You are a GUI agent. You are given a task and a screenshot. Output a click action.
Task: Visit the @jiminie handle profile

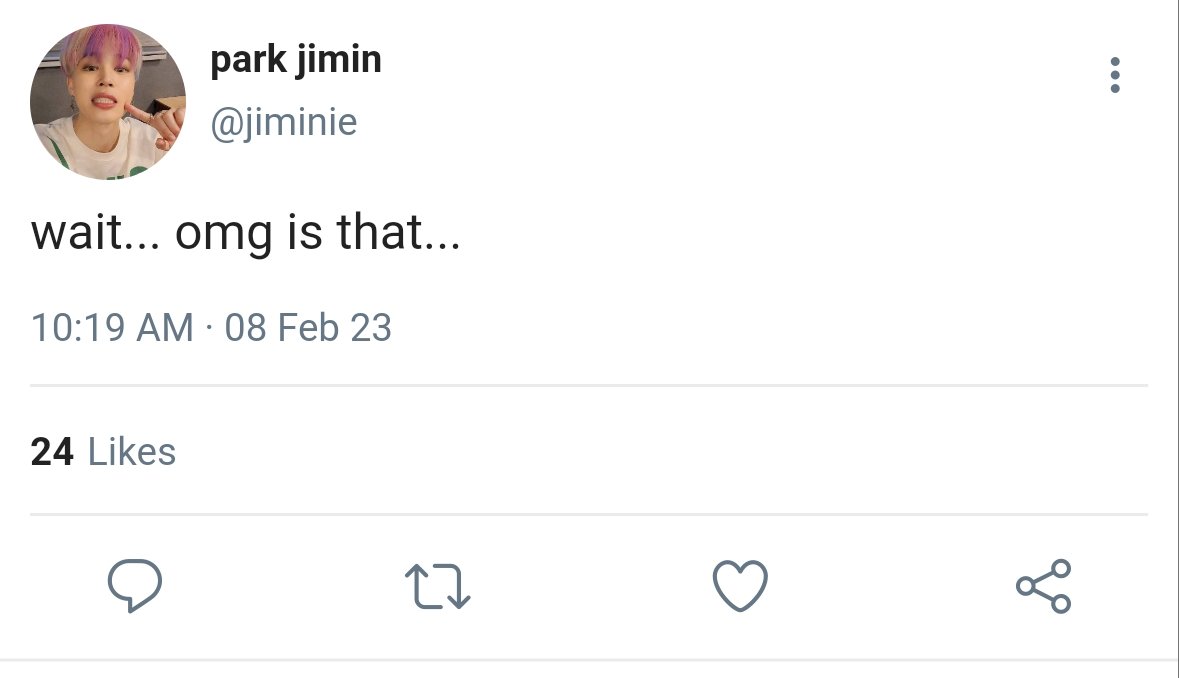pos(283,122)
